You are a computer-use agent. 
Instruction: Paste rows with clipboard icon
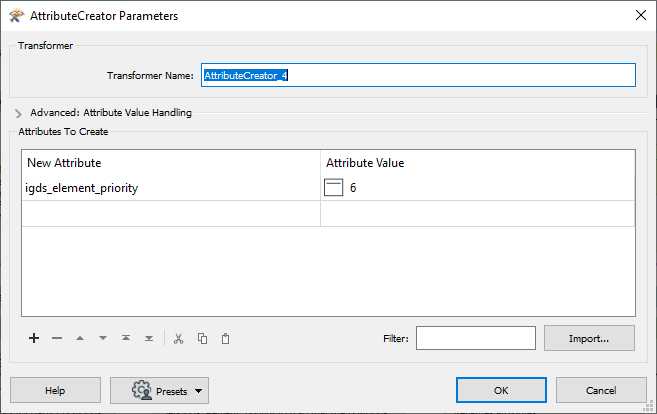(x=225, y=339)
